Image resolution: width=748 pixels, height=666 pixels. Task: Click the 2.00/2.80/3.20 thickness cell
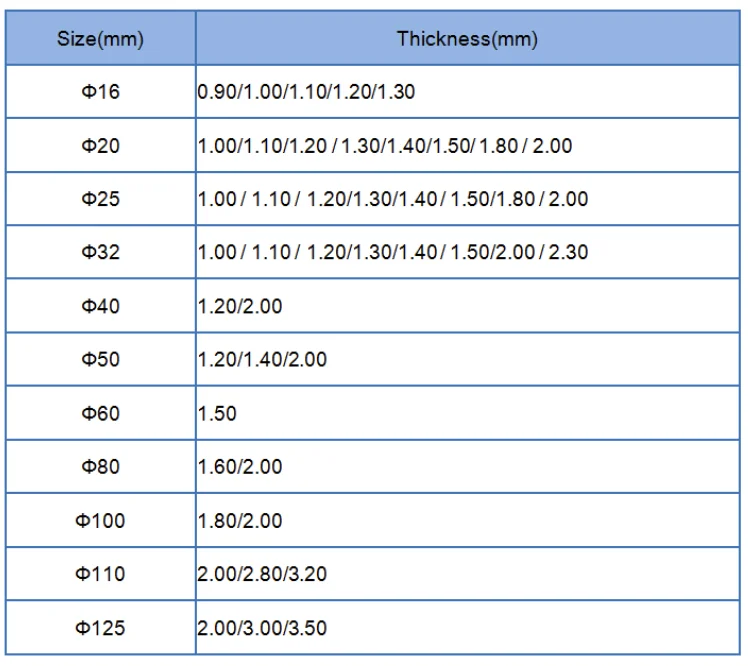(x=262, y=575)
